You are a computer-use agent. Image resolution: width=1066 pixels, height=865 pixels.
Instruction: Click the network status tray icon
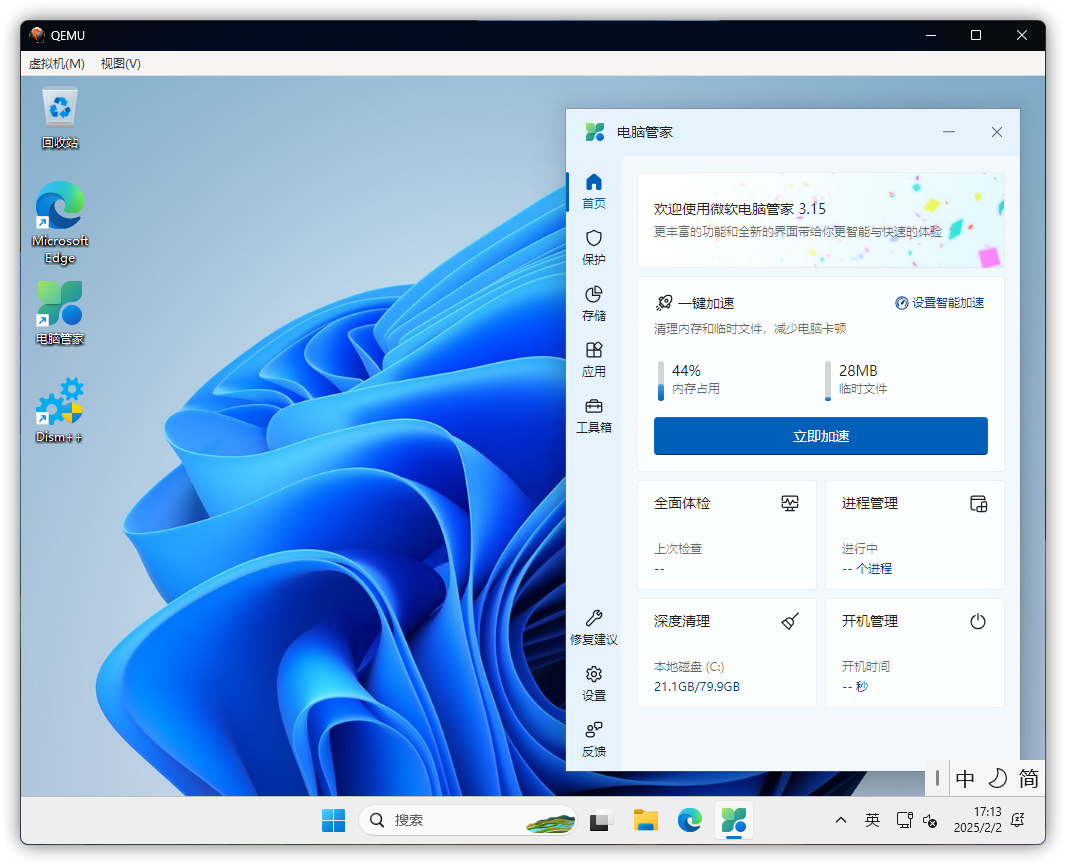tap(904, 820)
